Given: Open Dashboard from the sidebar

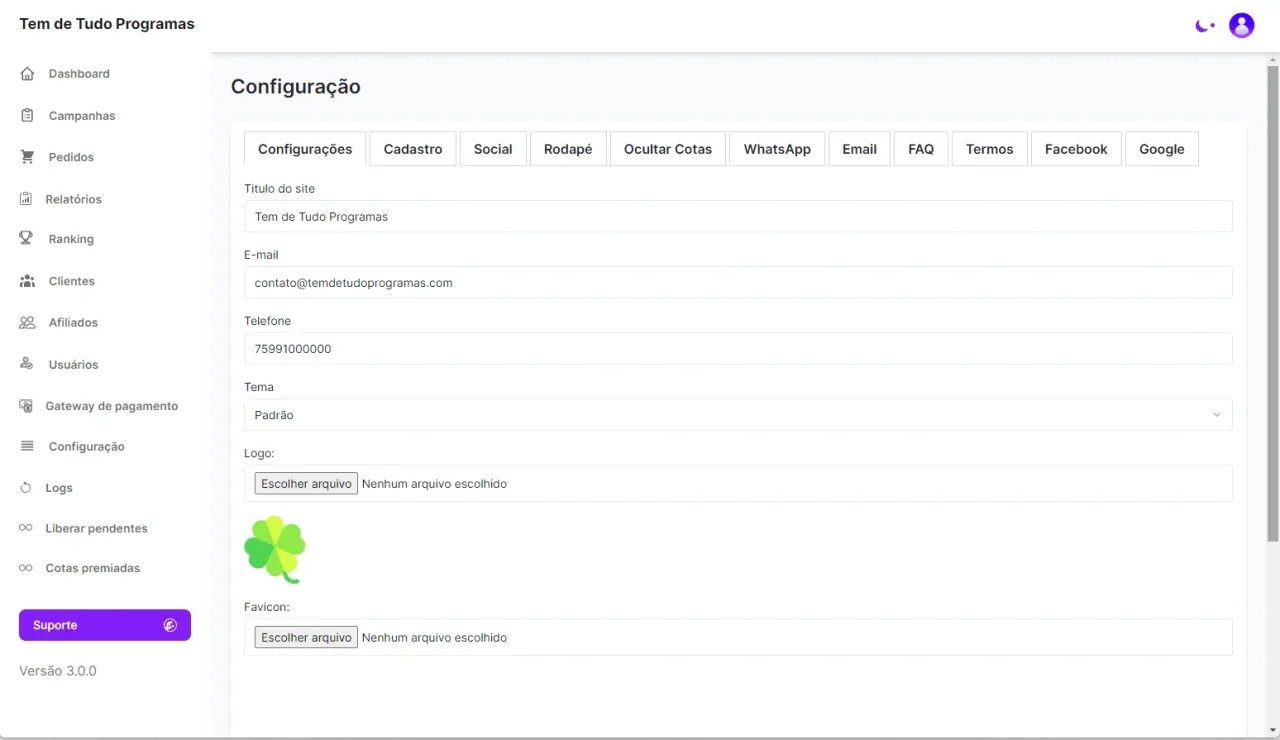Looking at the screenshot, I should [79, 74].
